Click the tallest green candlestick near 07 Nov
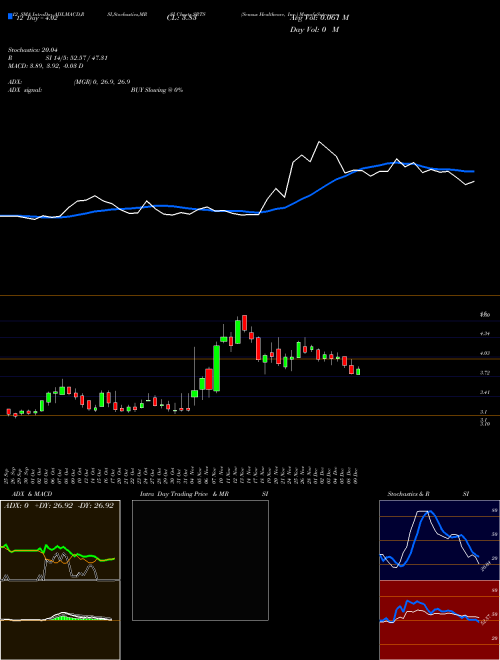The width and height of the screenshot is (500, 660). pos(217,368)
